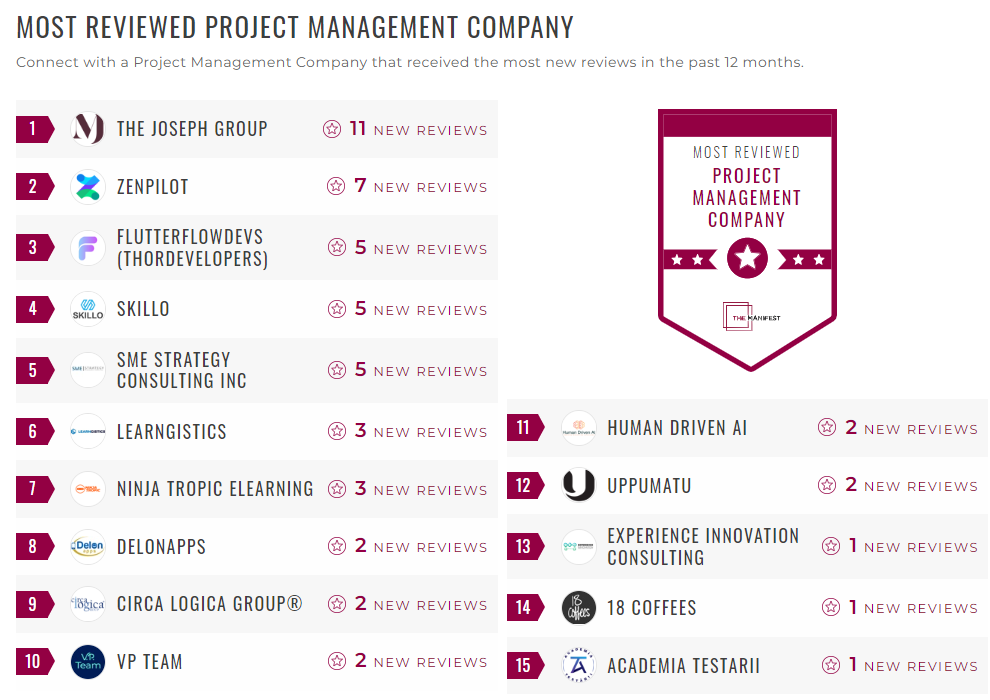Click the Uppumatu logo icon
990x700 pixels.
point(579,486)
